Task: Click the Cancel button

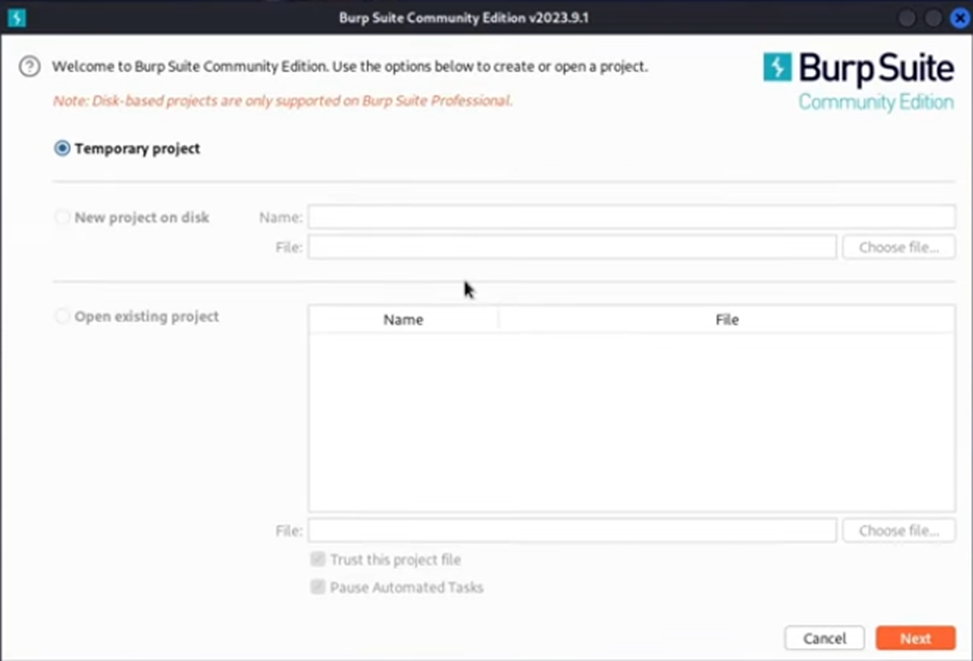Action: (824, 638)
